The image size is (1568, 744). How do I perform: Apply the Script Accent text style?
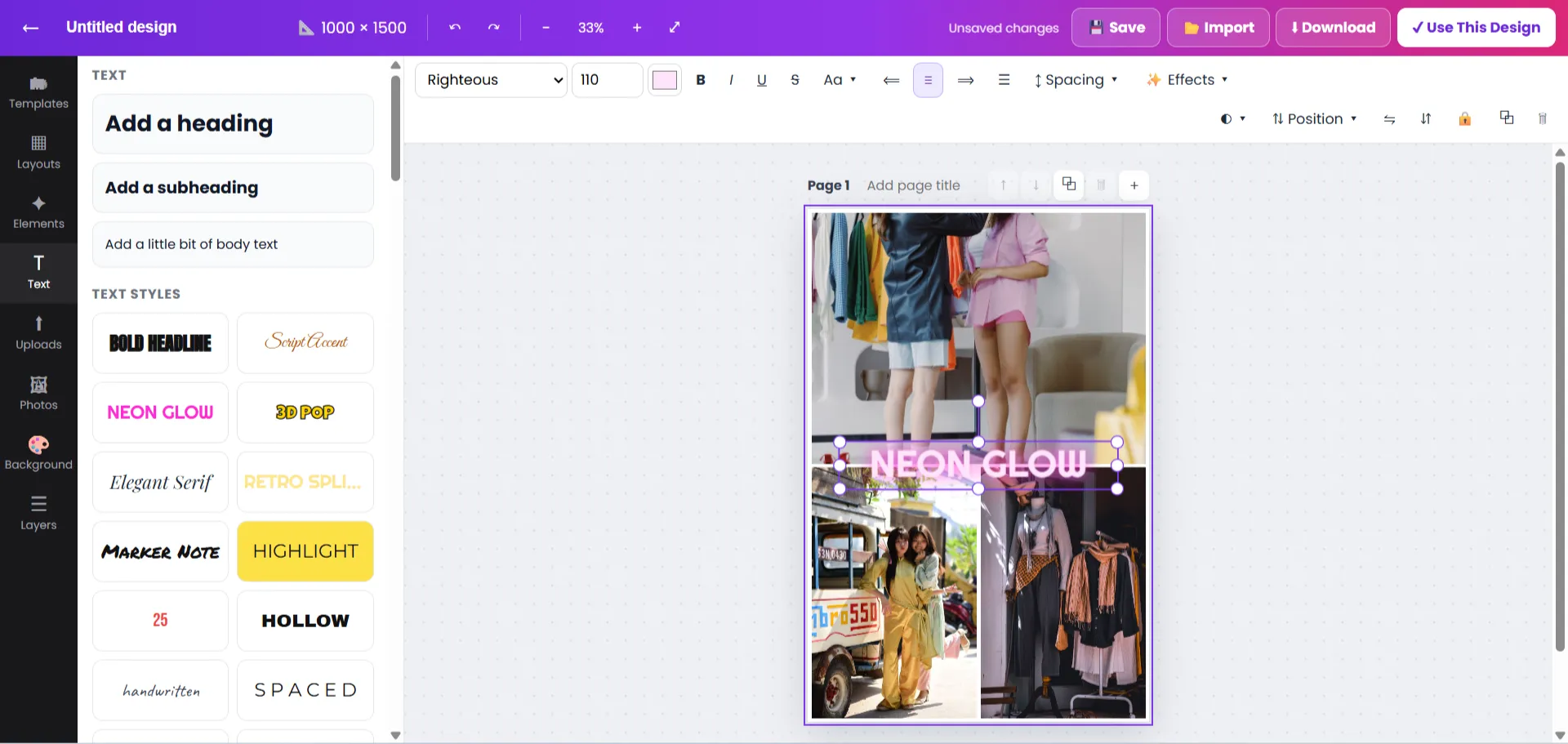[x=305, y=343]
